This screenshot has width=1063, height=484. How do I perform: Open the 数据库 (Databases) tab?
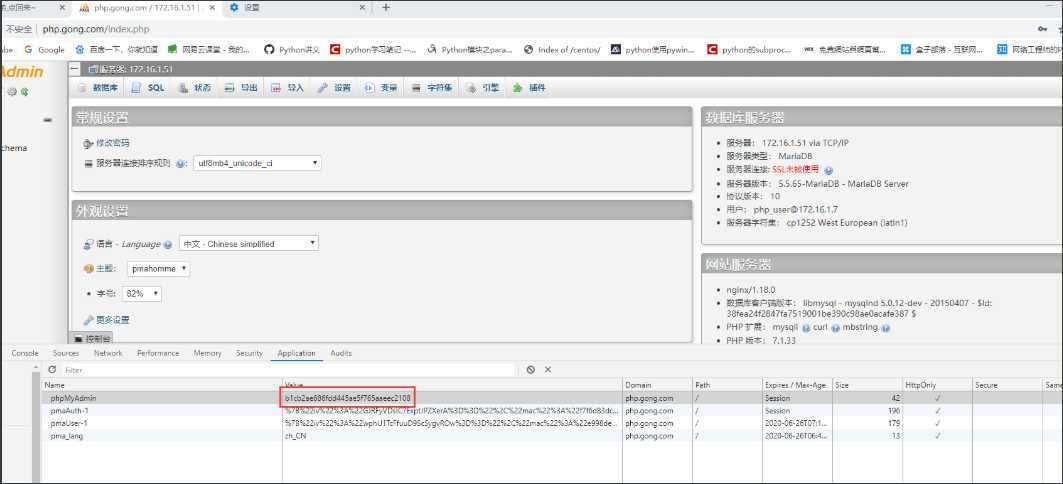click(x=98, y=88)
